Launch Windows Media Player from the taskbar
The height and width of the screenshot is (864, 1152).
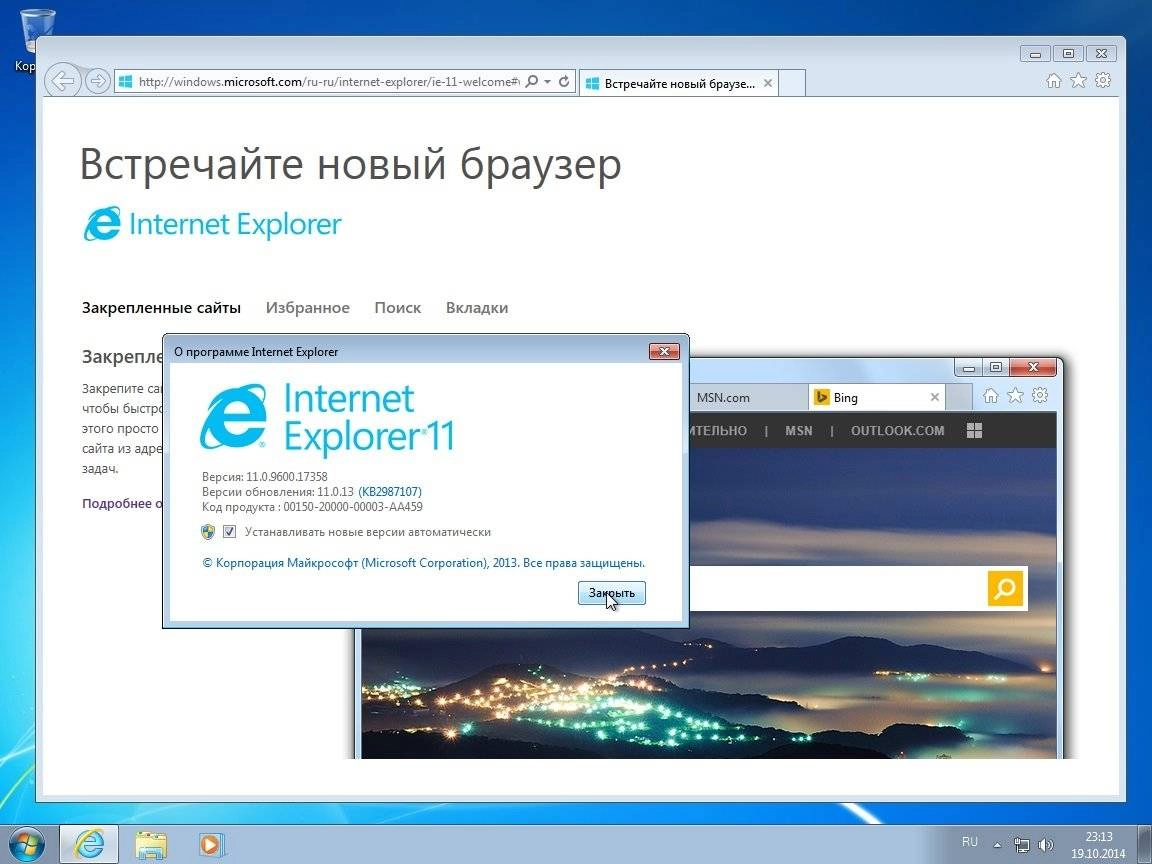tap(212, 845)
